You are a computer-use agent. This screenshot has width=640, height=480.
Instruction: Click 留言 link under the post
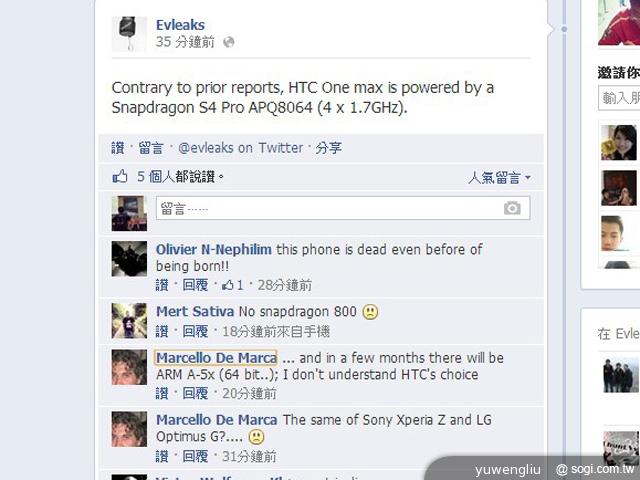[151, 148]
